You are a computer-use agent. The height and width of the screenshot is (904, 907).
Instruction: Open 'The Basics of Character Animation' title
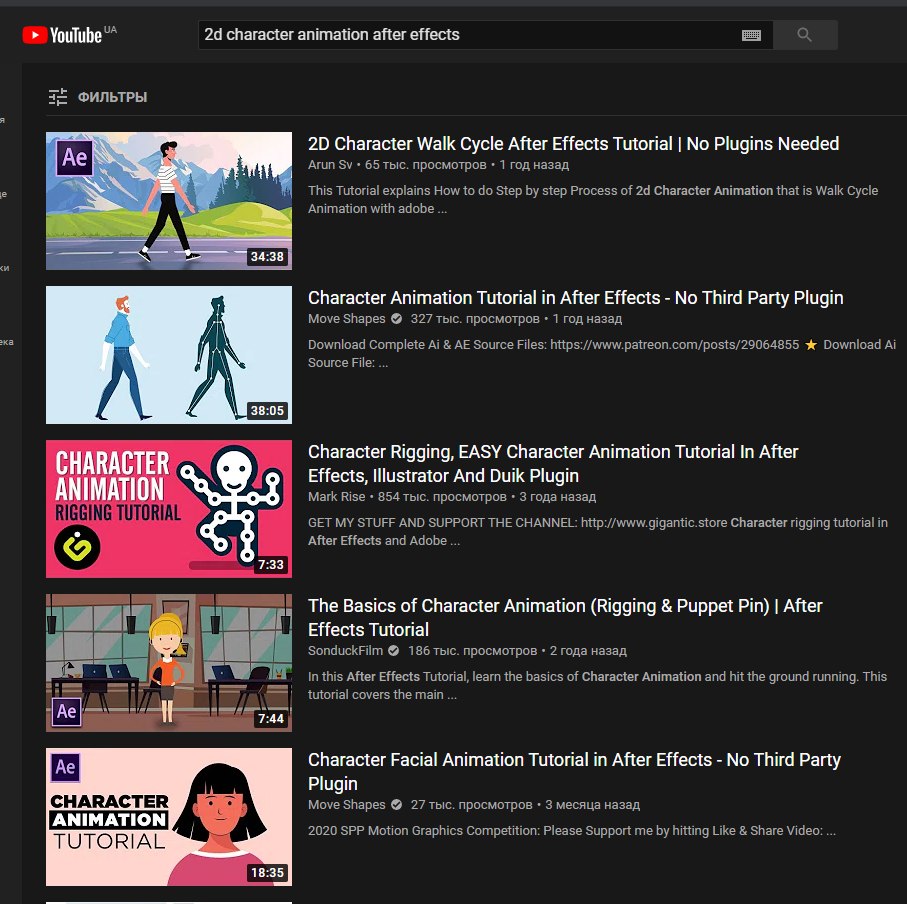point(565,617)
